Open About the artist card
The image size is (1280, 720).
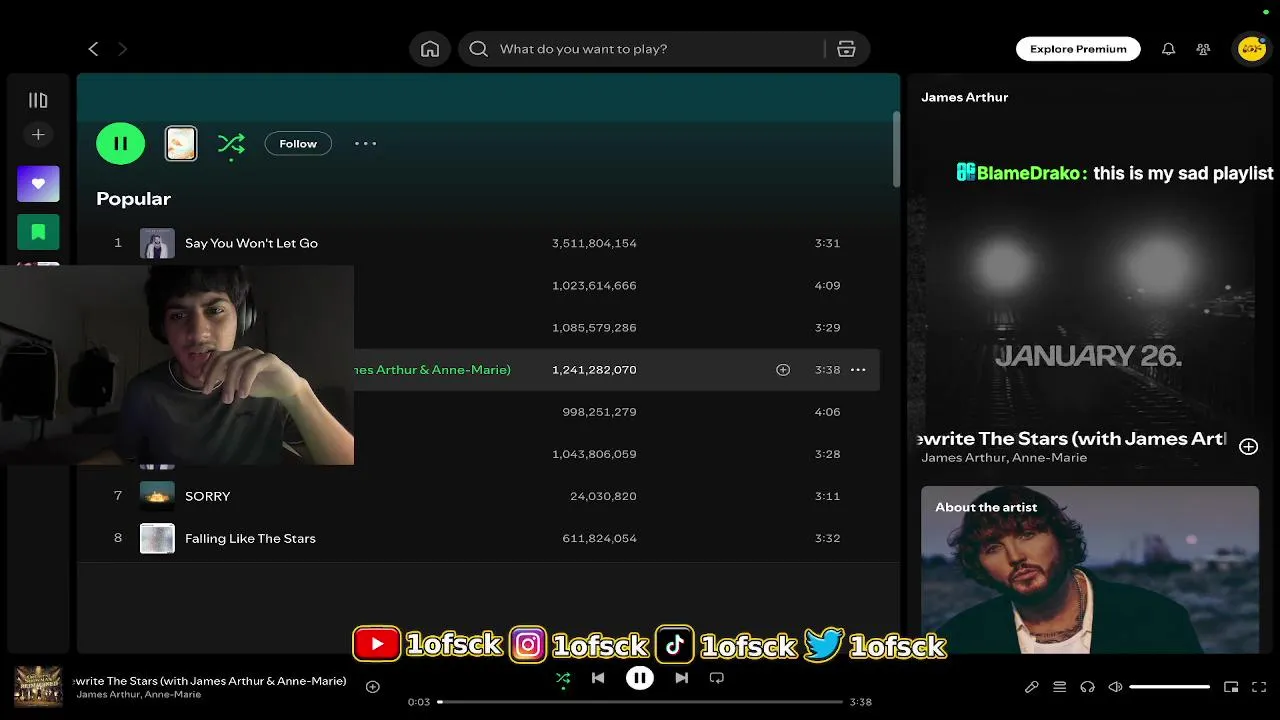tap(1090, 570)
